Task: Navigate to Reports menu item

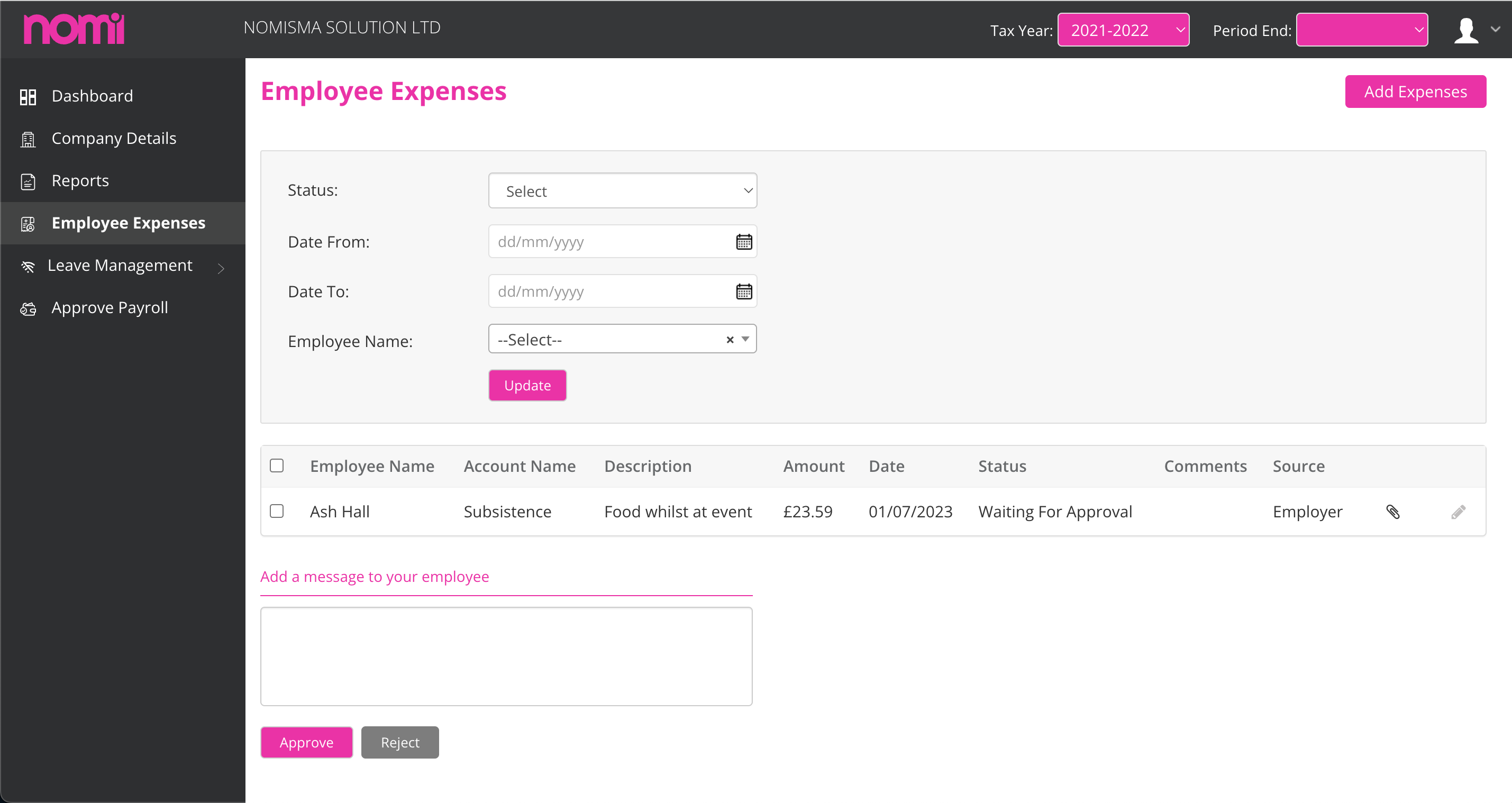Action: (81, 181)
